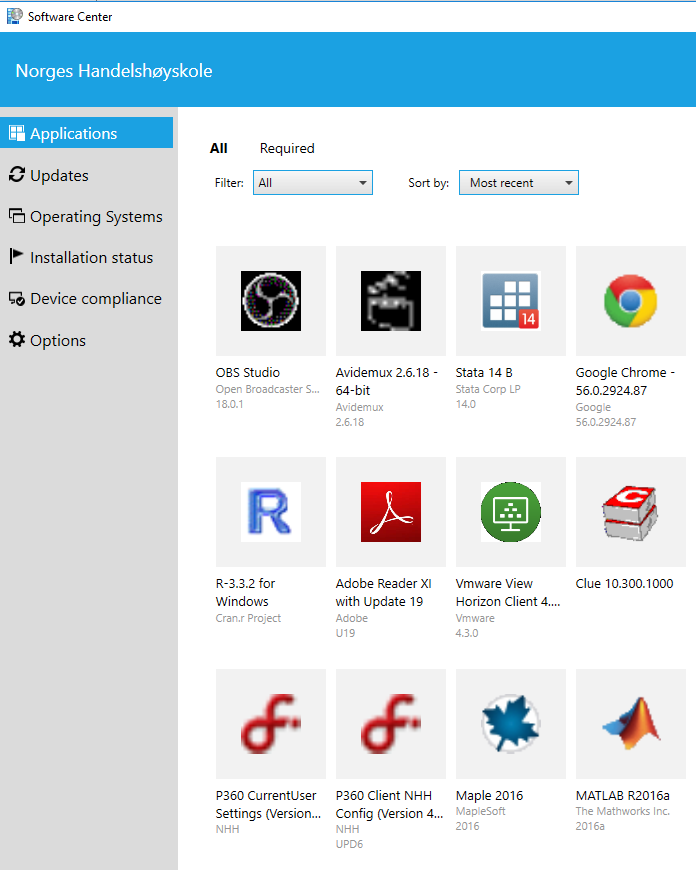696x870 pixels.
Task: Switch to the Required tab
Action: point(287,148)
